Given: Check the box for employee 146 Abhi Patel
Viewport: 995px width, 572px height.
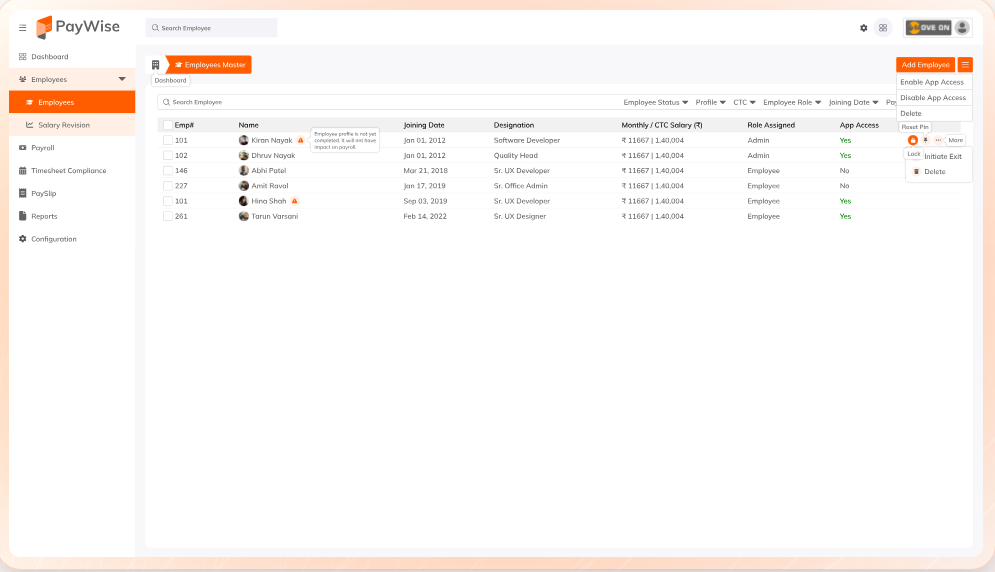Looking at the screenshot, I should (168, 171).
